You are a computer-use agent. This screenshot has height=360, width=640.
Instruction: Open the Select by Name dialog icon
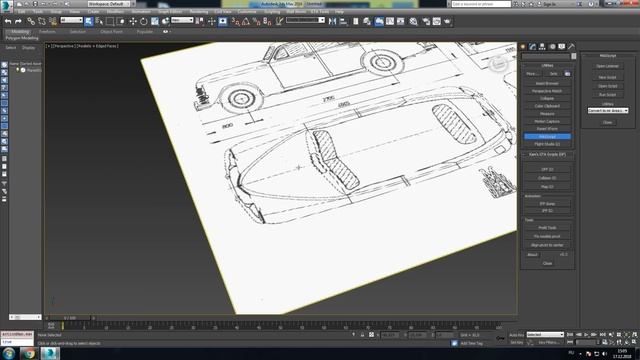pos(99,21)
